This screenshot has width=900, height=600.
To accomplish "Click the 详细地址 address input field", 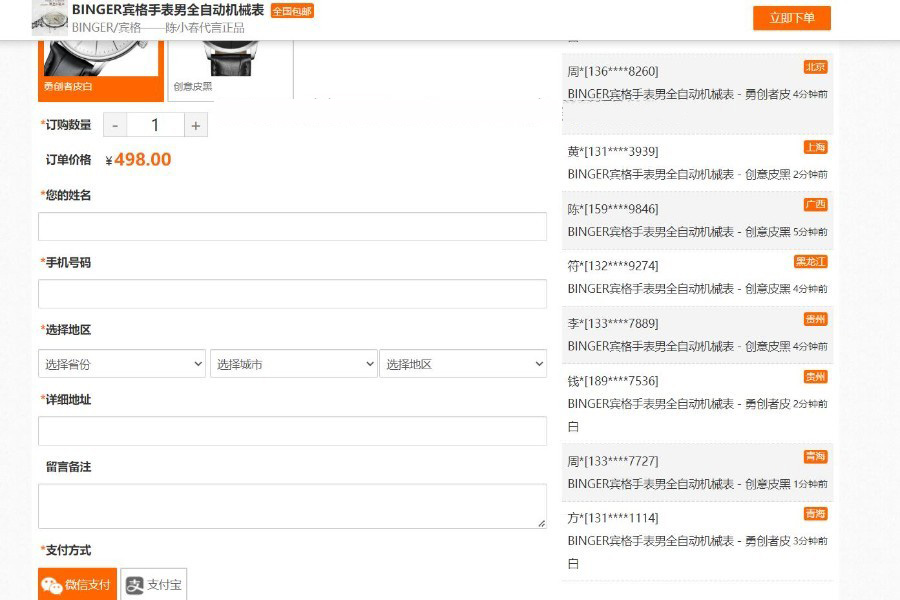I will pyautogui.click(x=292, y=431).
